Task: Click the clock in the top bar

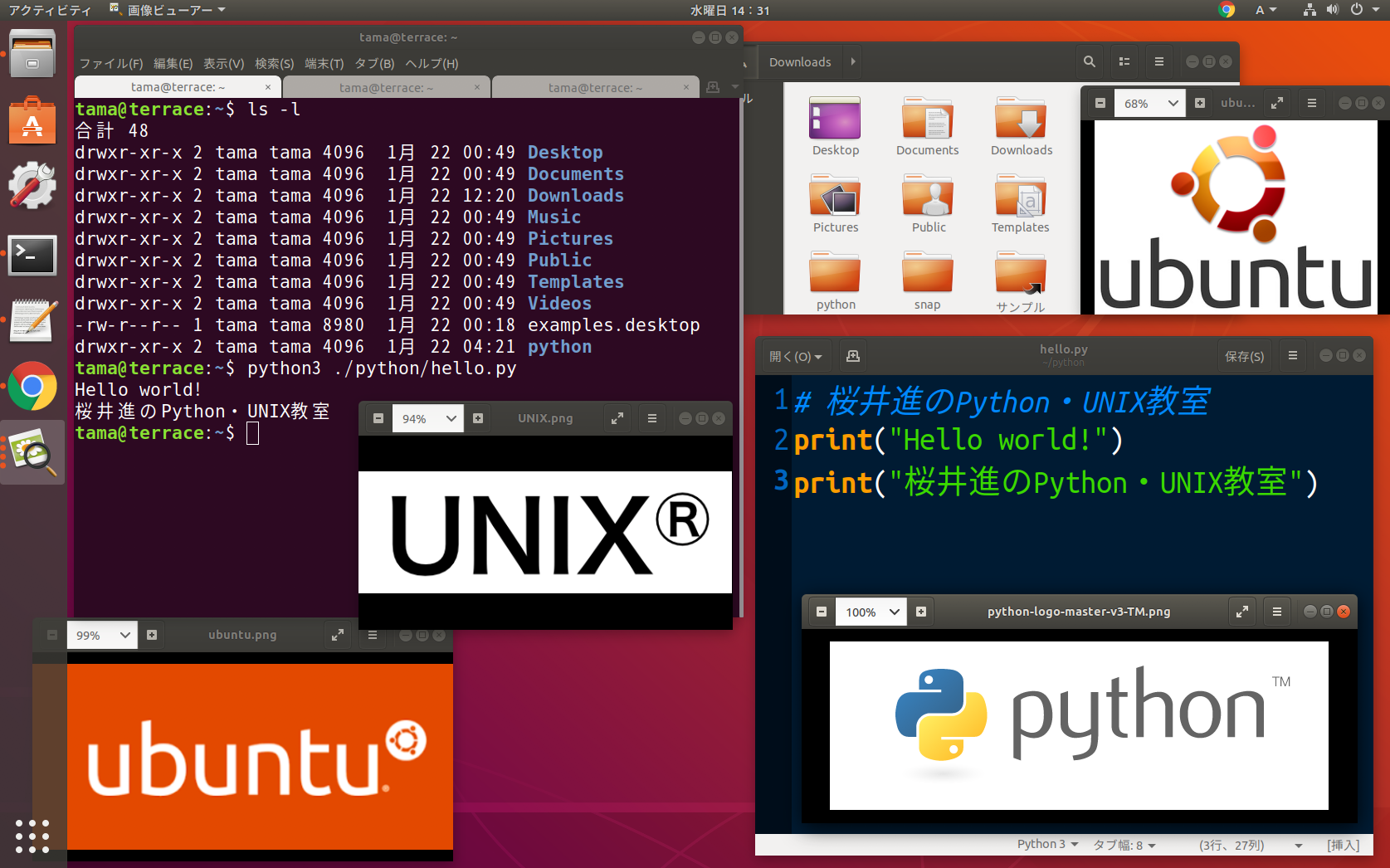Action: pyautogui.click(x=729, y=10)
